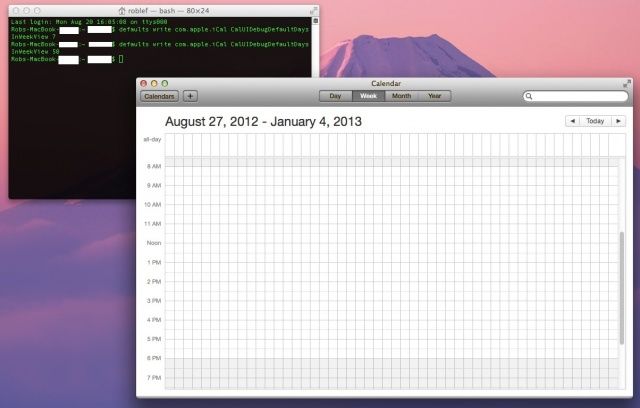
Task: Click the plus button to add event
Action: pos(191,97)
